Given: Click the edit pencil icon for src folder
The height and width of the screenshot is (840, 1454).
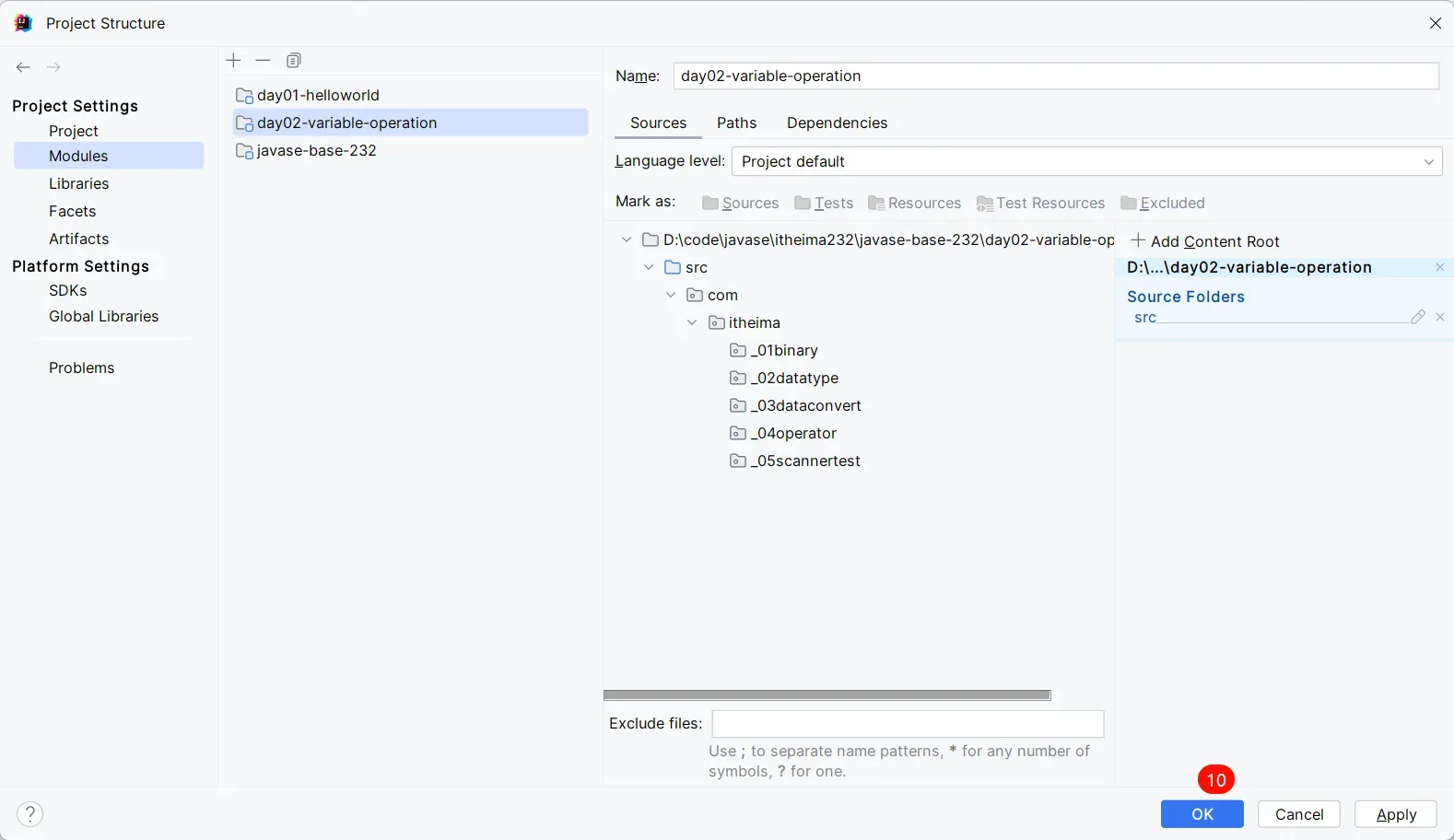Looking at the screenshot, I should point(1418,317).
